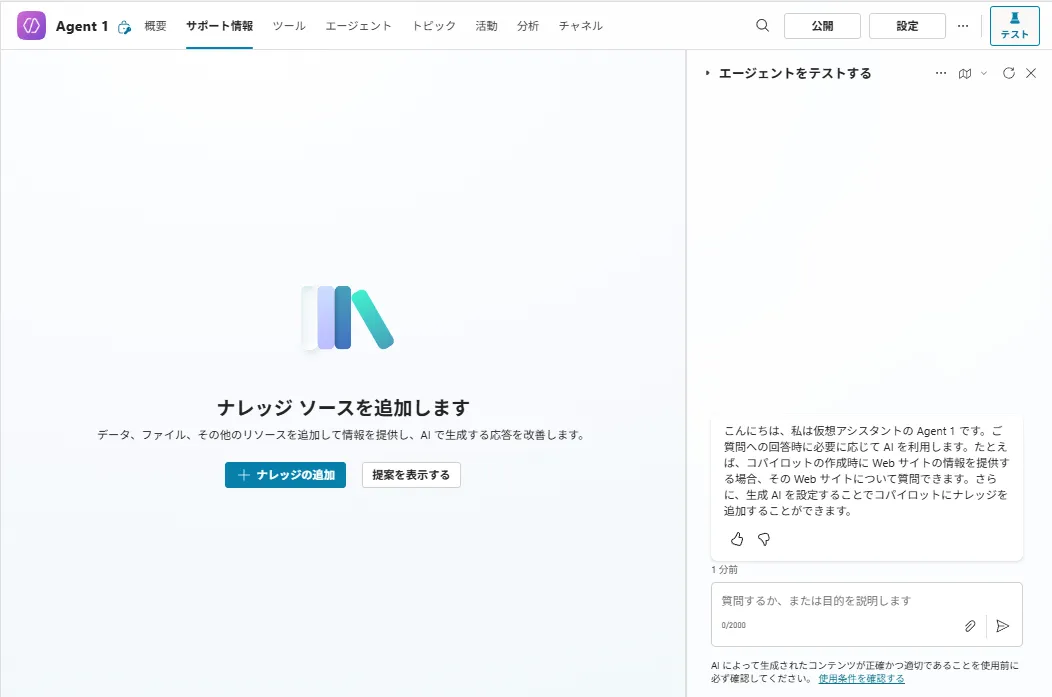Open more options in the test panel header
Viewport: 1052px width, 697px height.
(940, 73)
